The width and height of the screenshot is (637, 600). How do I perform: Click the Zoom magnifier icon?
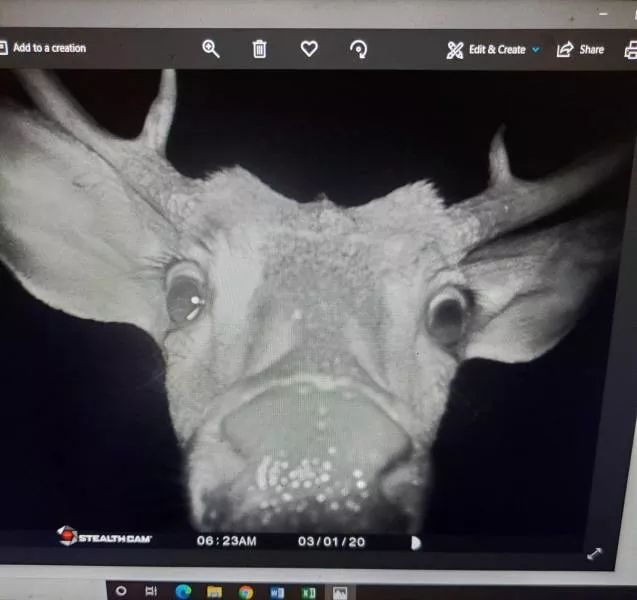coord(211,49)
